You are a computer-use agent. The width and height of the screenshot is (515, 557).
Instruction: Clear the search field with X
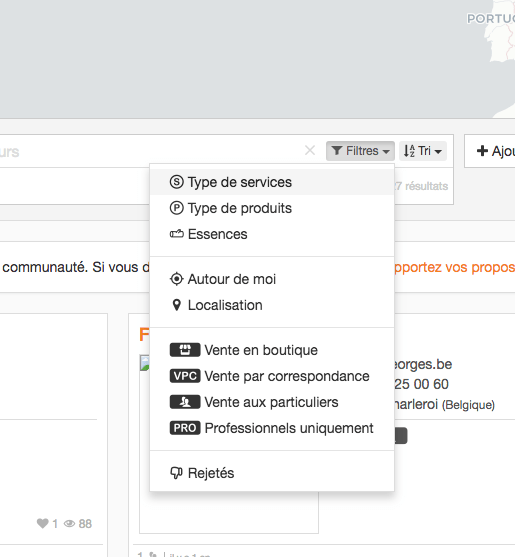(x=310, y=151)
